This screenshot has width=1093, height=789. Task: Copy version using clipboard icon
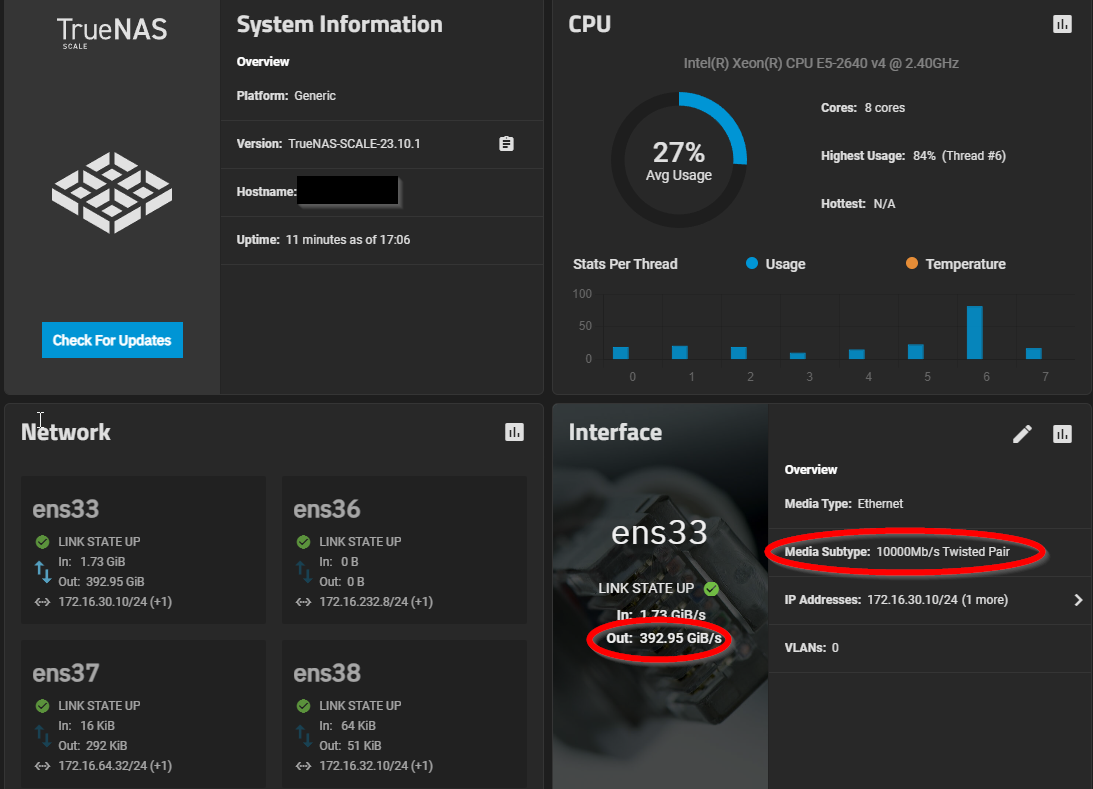pos(506,144)
